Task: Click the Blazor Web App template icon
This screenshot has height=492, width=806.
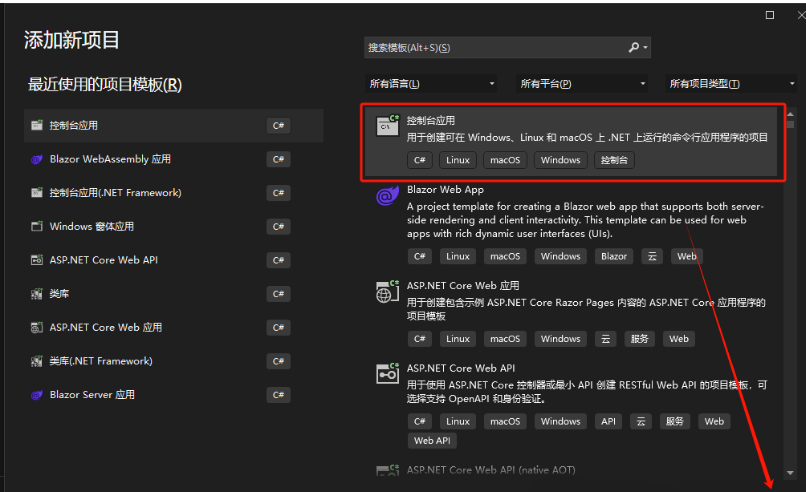Action: (388, 195)
